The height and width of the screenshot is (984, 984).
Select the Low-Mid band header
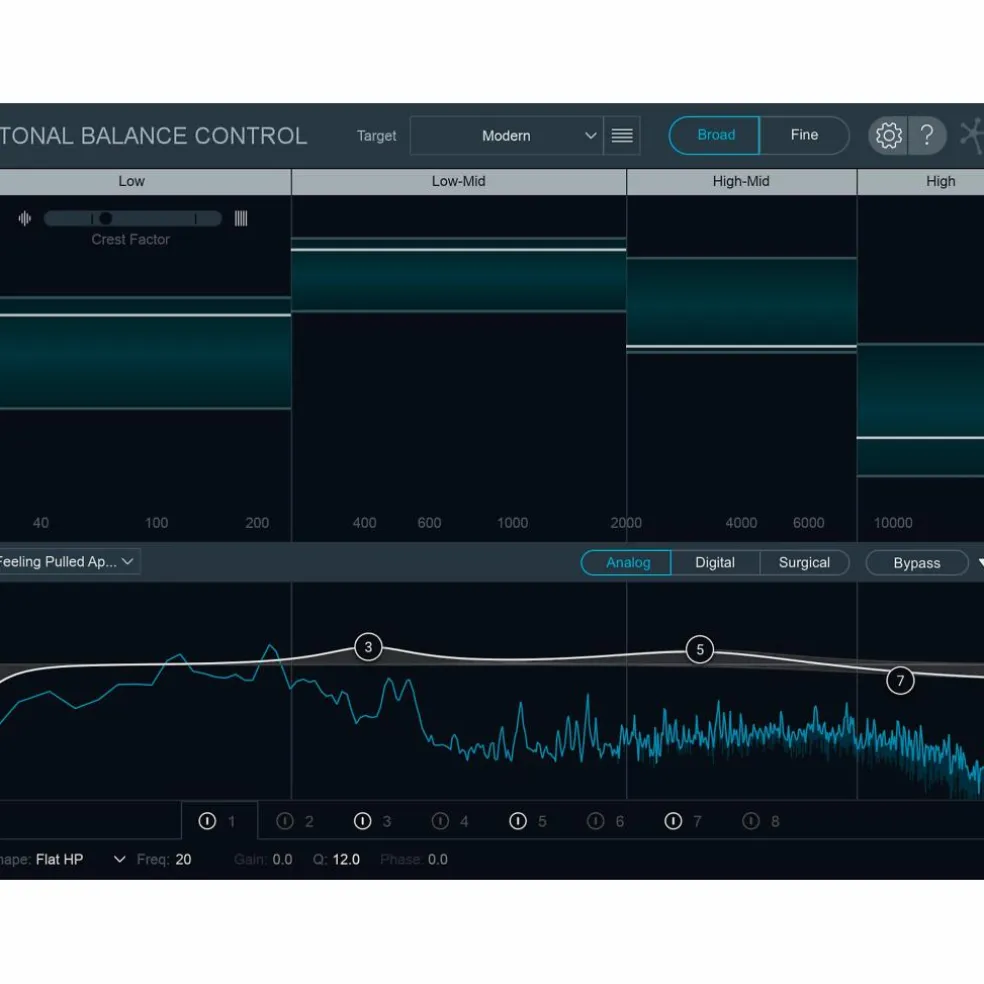(459, 181)
